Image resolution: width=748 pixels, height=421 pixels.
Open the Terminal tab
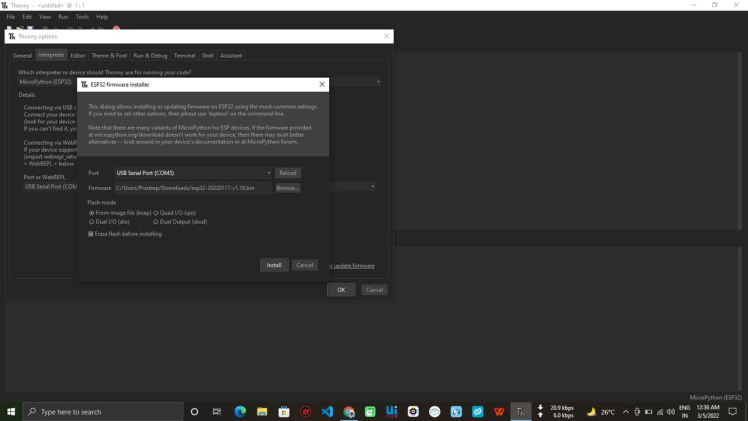pyautogui.click(x=185, y=55)
